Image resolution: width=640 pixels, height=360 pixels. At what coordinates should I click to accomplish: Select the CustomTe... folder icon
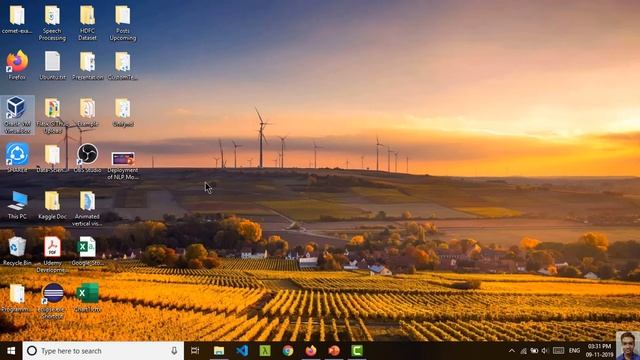122,65
